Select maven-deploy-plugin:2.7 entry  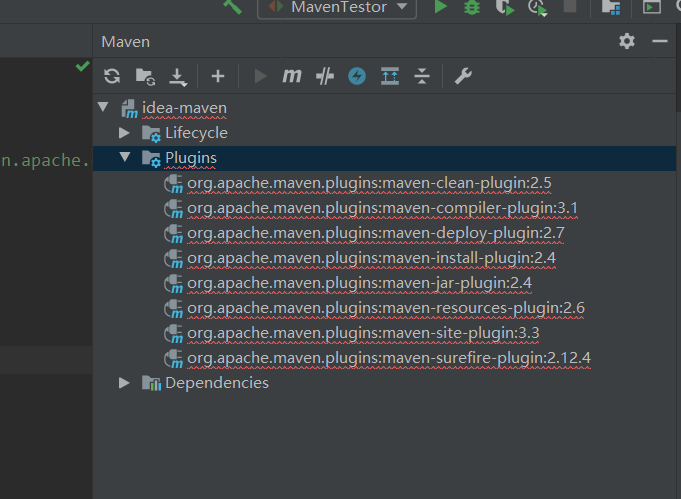376,233
